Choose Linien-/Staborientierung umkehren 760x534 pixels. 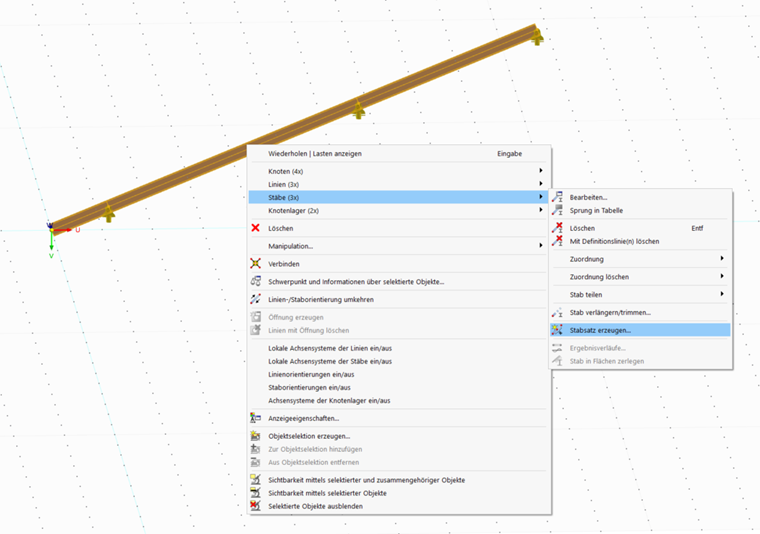click(x=399, y=299)
